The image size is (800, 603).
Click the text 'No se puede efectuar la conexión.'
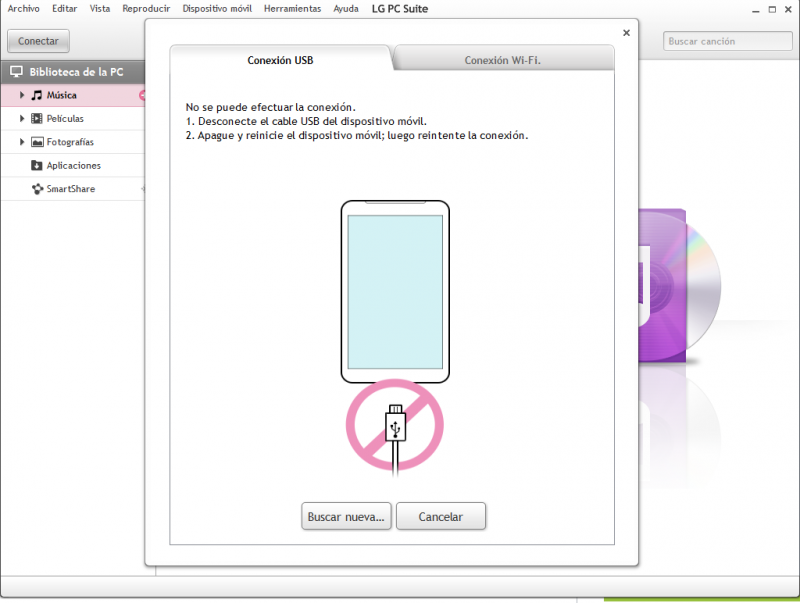[270, 107]
